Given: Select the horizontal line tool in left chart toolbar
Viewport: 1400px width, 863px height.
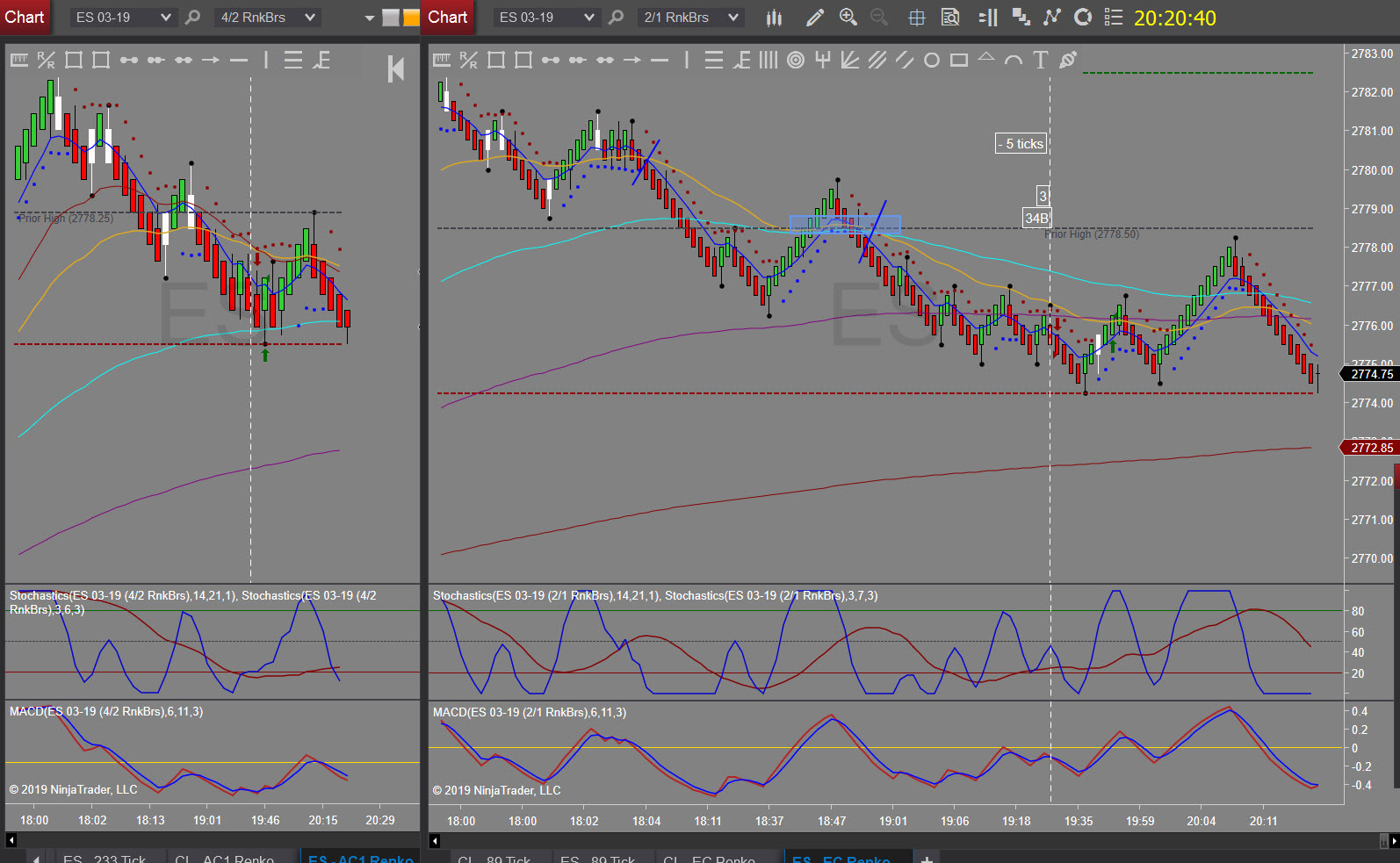Looking at the screenshot, I should coord(239,60).
